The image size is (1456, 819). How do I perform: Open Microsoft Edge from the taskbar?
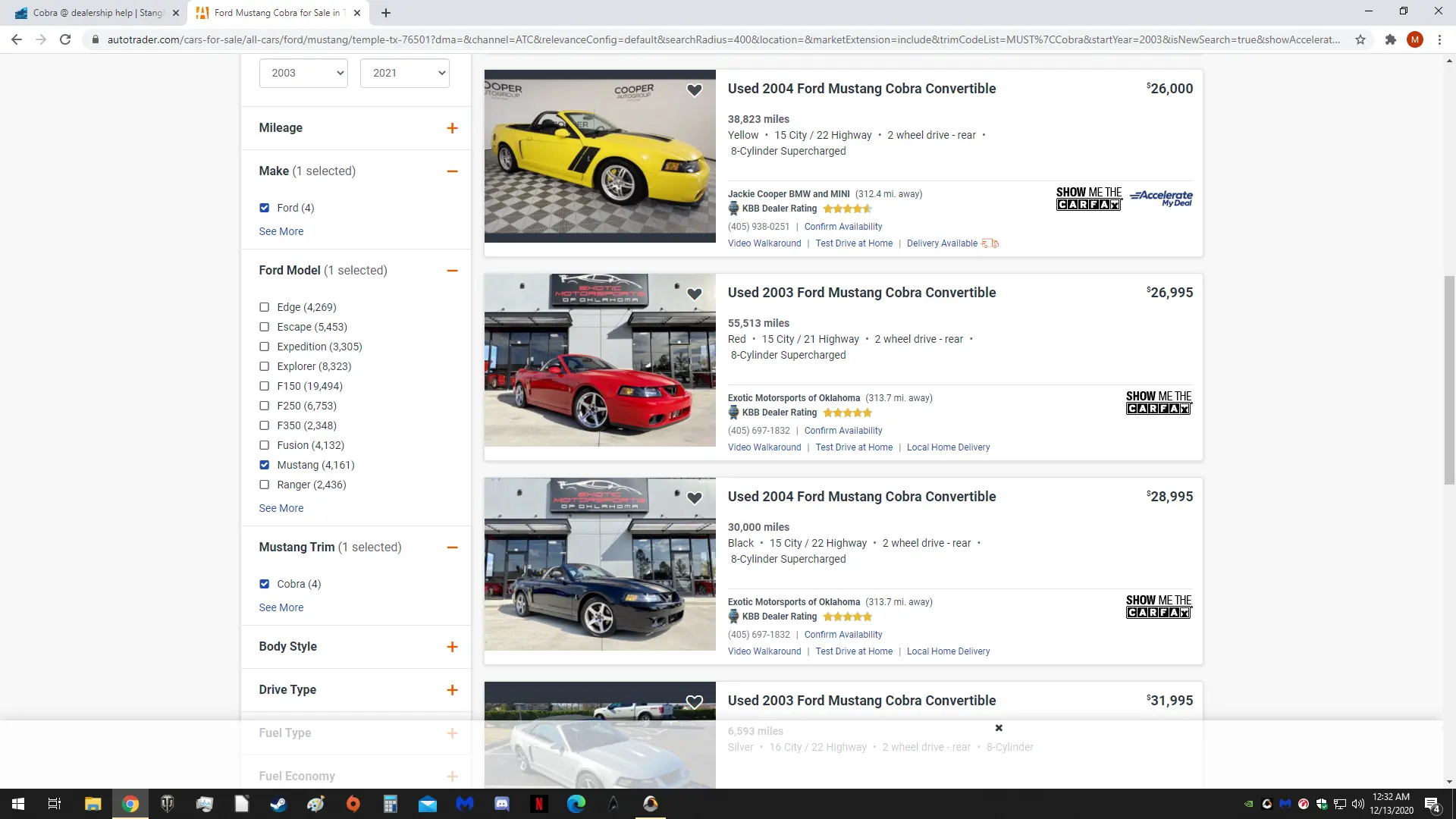click(576, 804)
